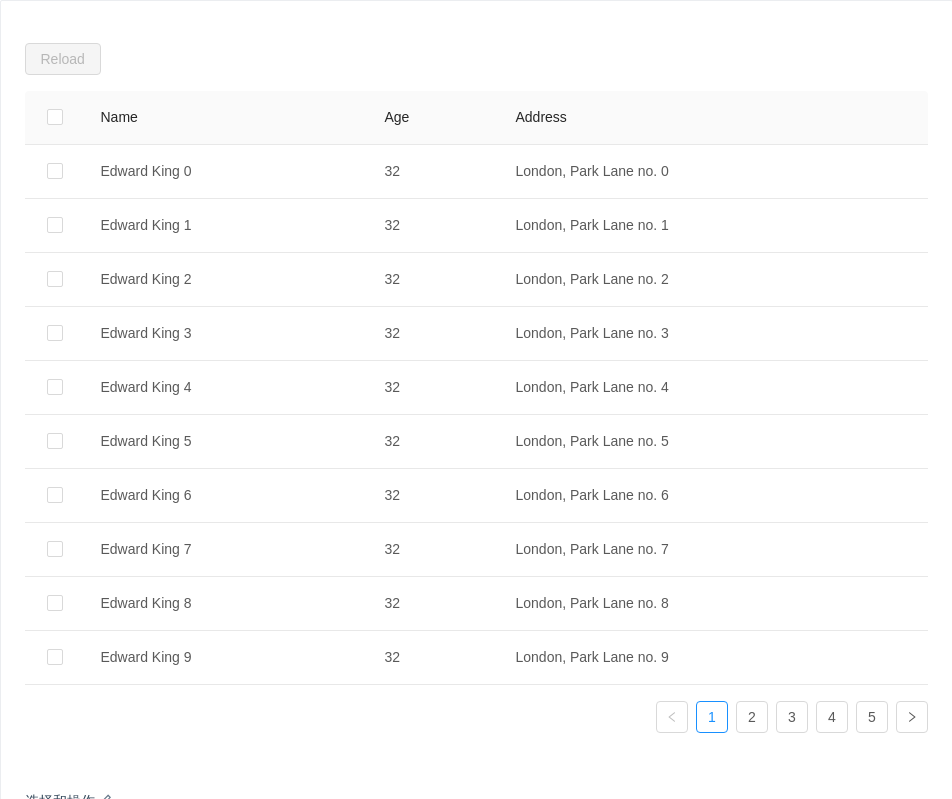
Task: Go to the next page arrow
Action: 912,717
